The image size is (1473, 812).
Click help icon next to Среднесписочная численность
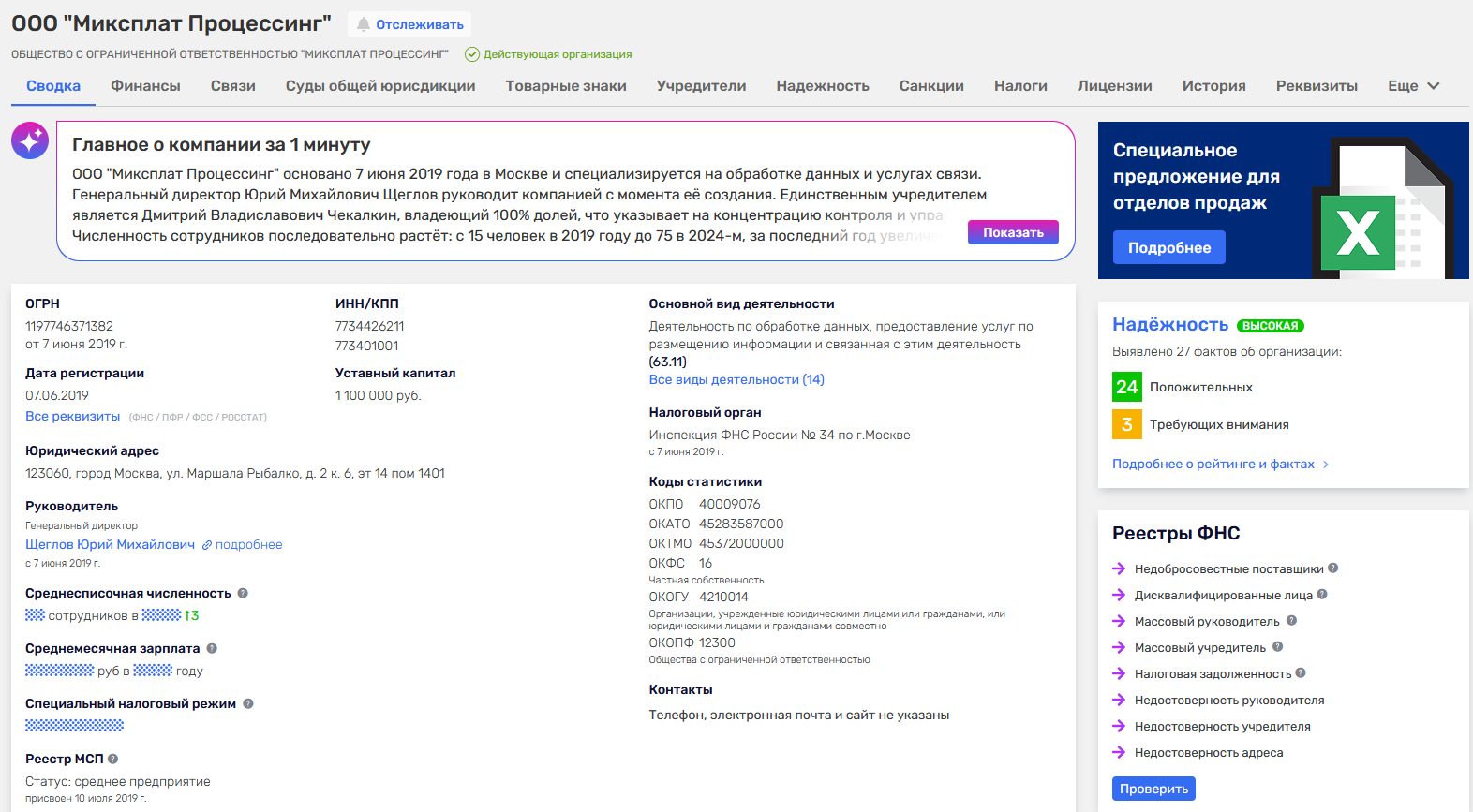[243, 593]
